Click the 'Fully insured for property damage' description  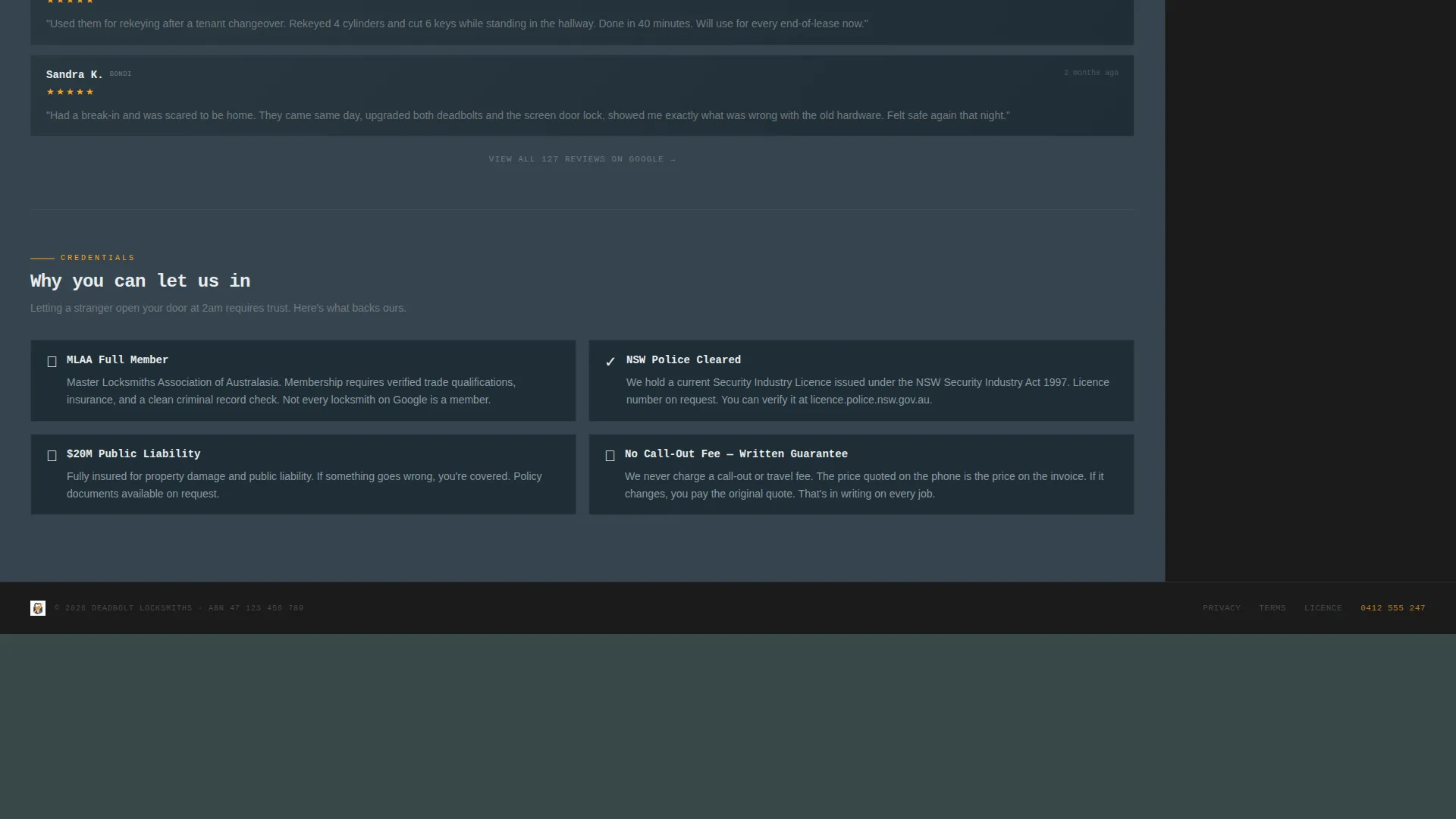304,485
